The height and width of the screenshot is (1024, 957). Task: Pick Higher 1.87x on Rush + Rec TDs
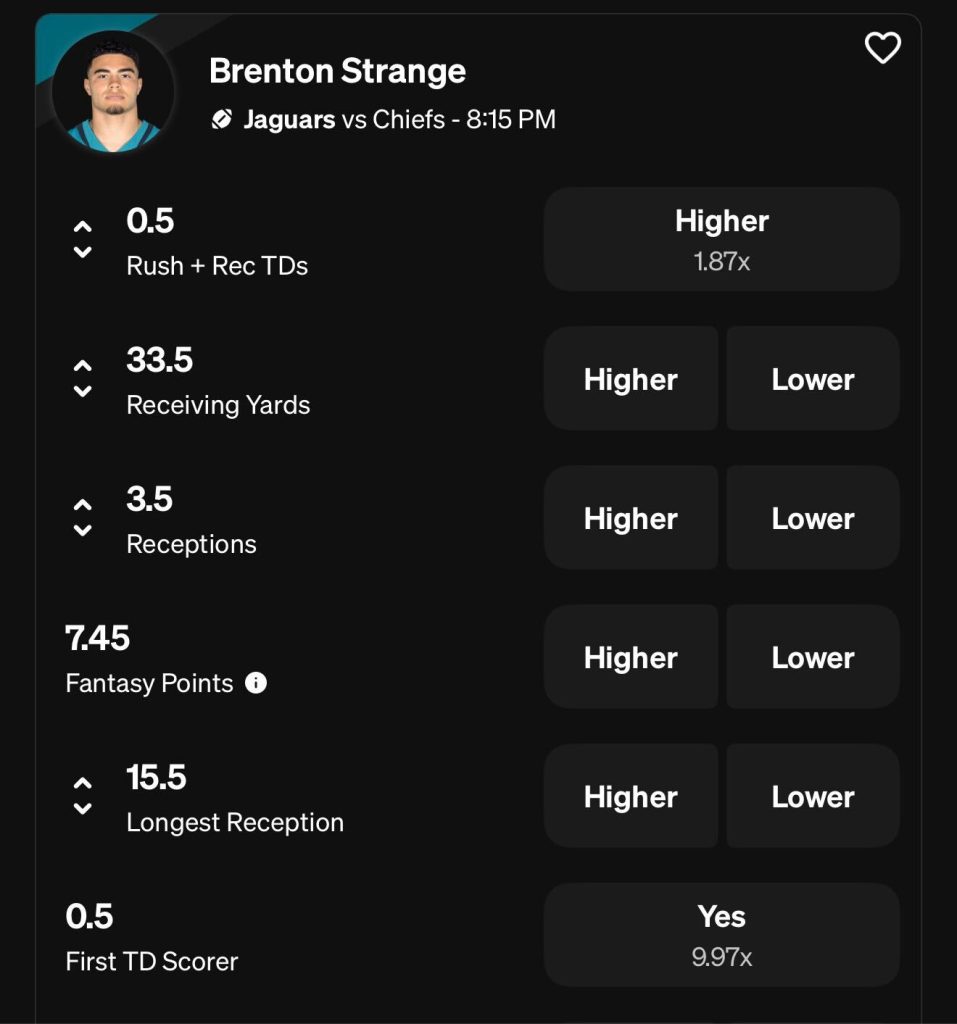click(721, 239)
